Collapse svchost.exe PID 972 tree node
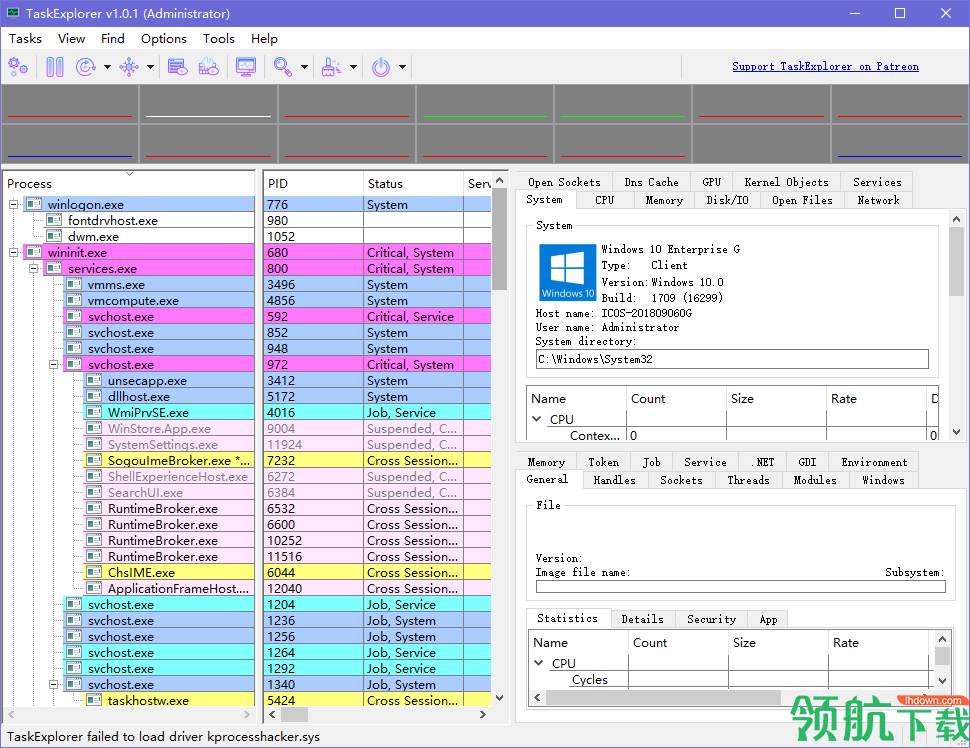Viewport: 970px width, 748px height. [54, 364]
